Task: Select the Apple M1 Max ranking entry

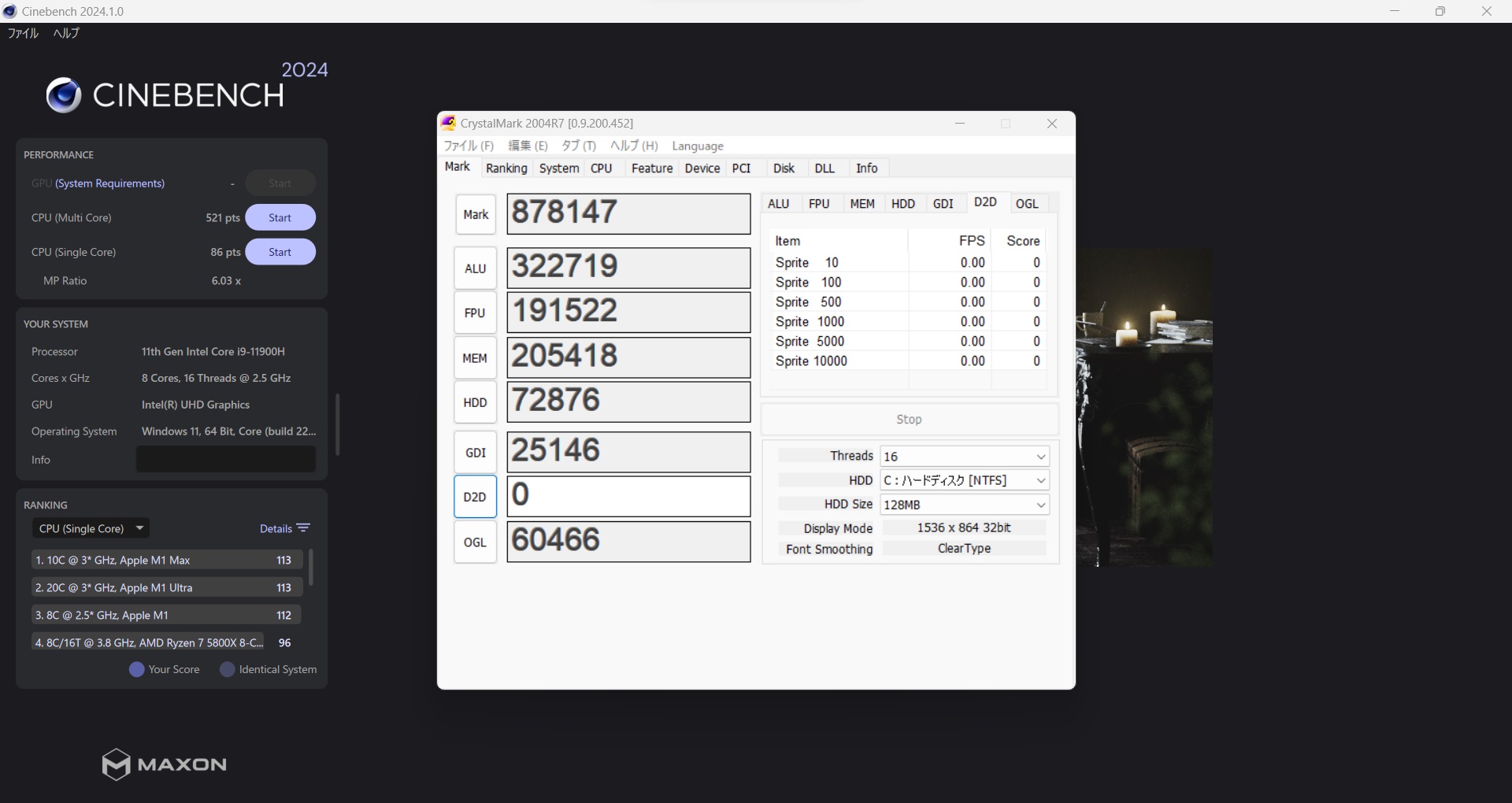Action: click(167, 561)
